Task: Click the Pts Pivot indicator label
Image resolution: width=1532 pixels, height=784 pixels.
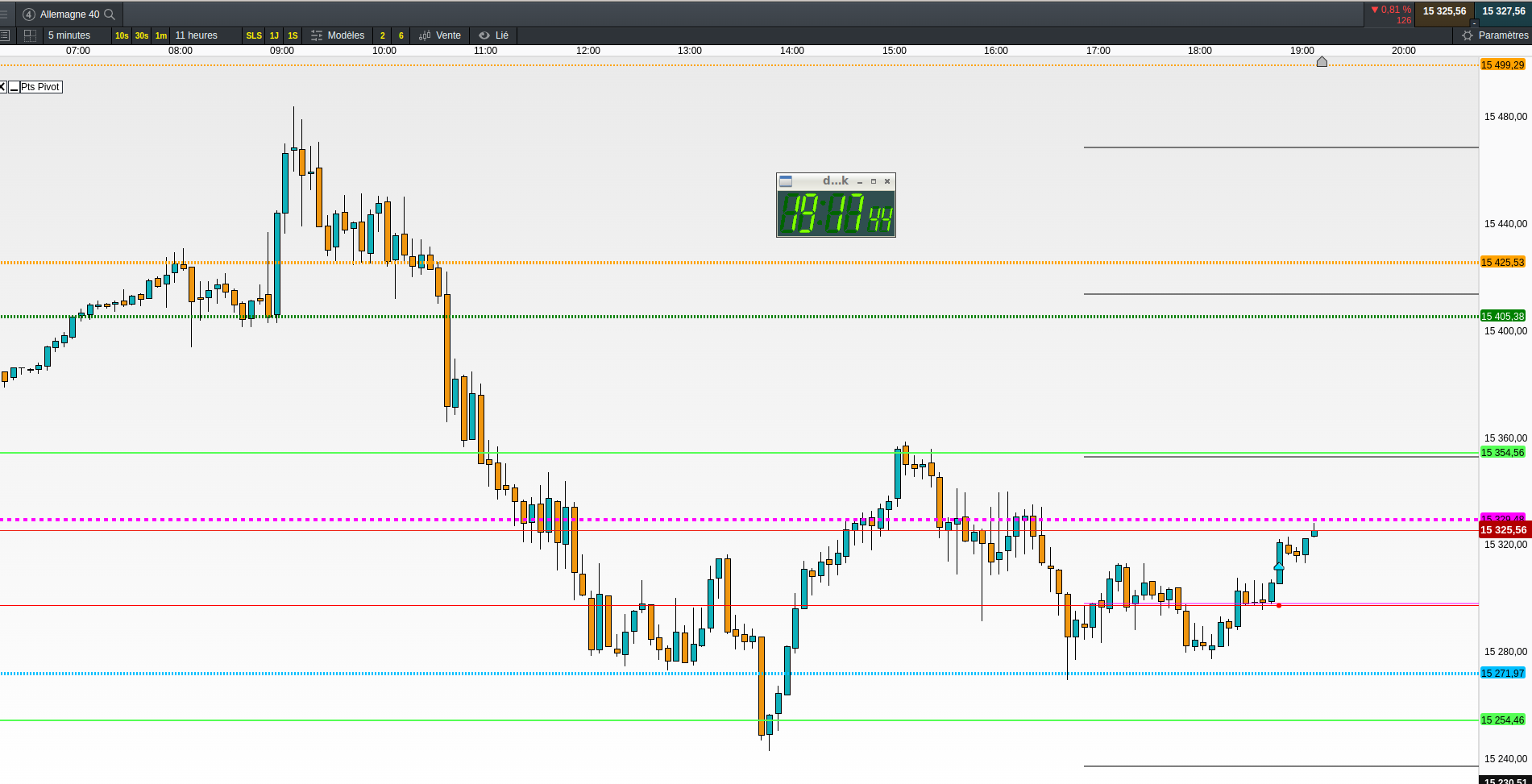Action: coord(40,87)
